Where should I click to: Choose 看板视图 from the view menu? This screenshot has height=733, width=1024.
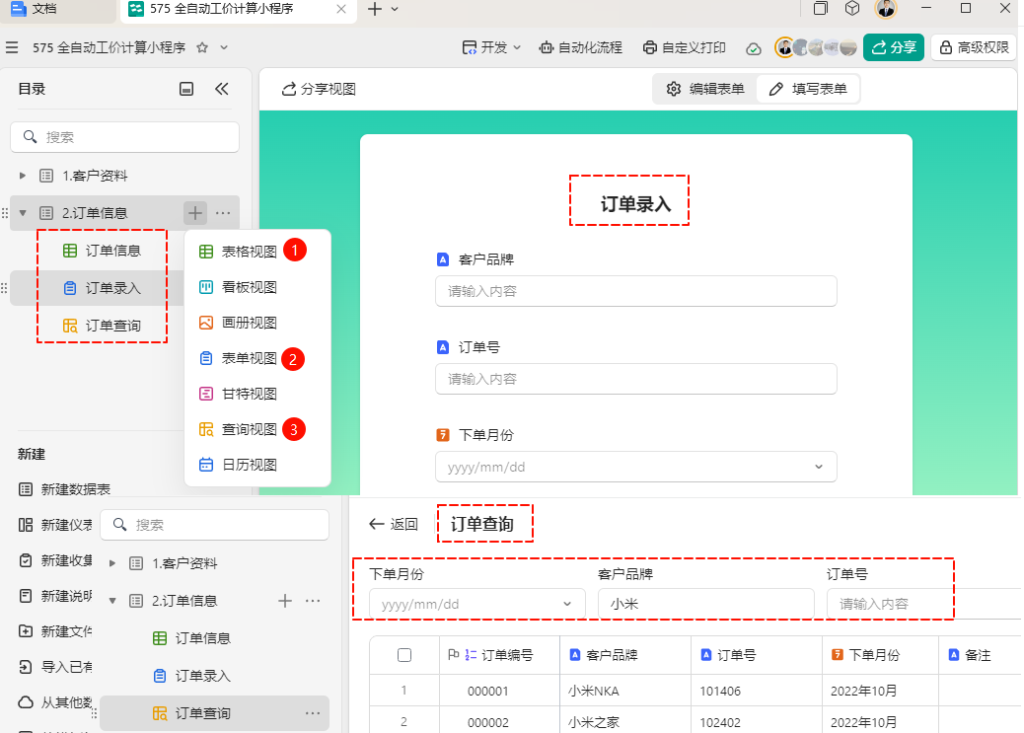pos(238,287)
